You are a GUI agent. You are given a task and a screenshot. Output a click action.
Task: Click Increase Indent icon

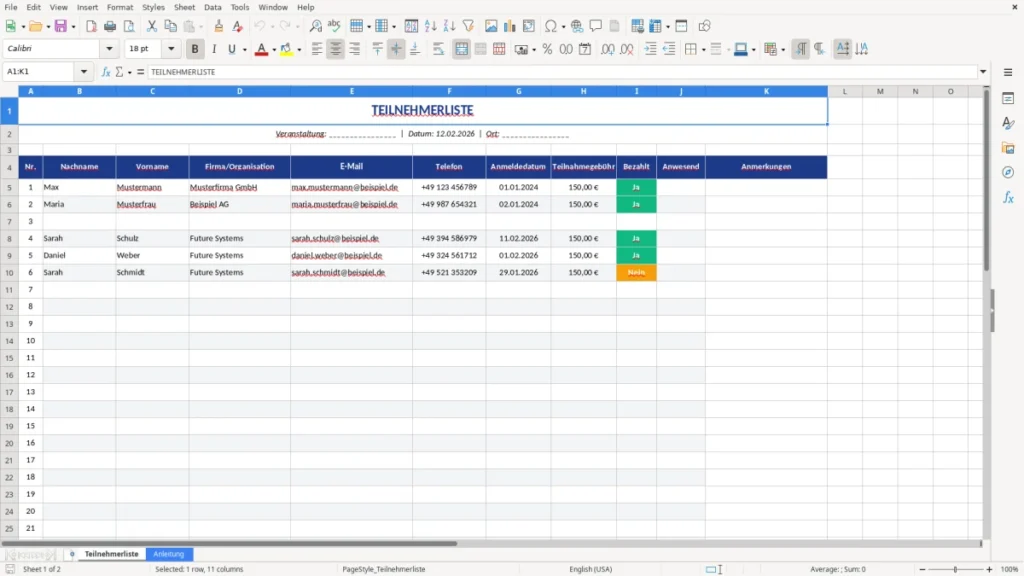[650, 49]
